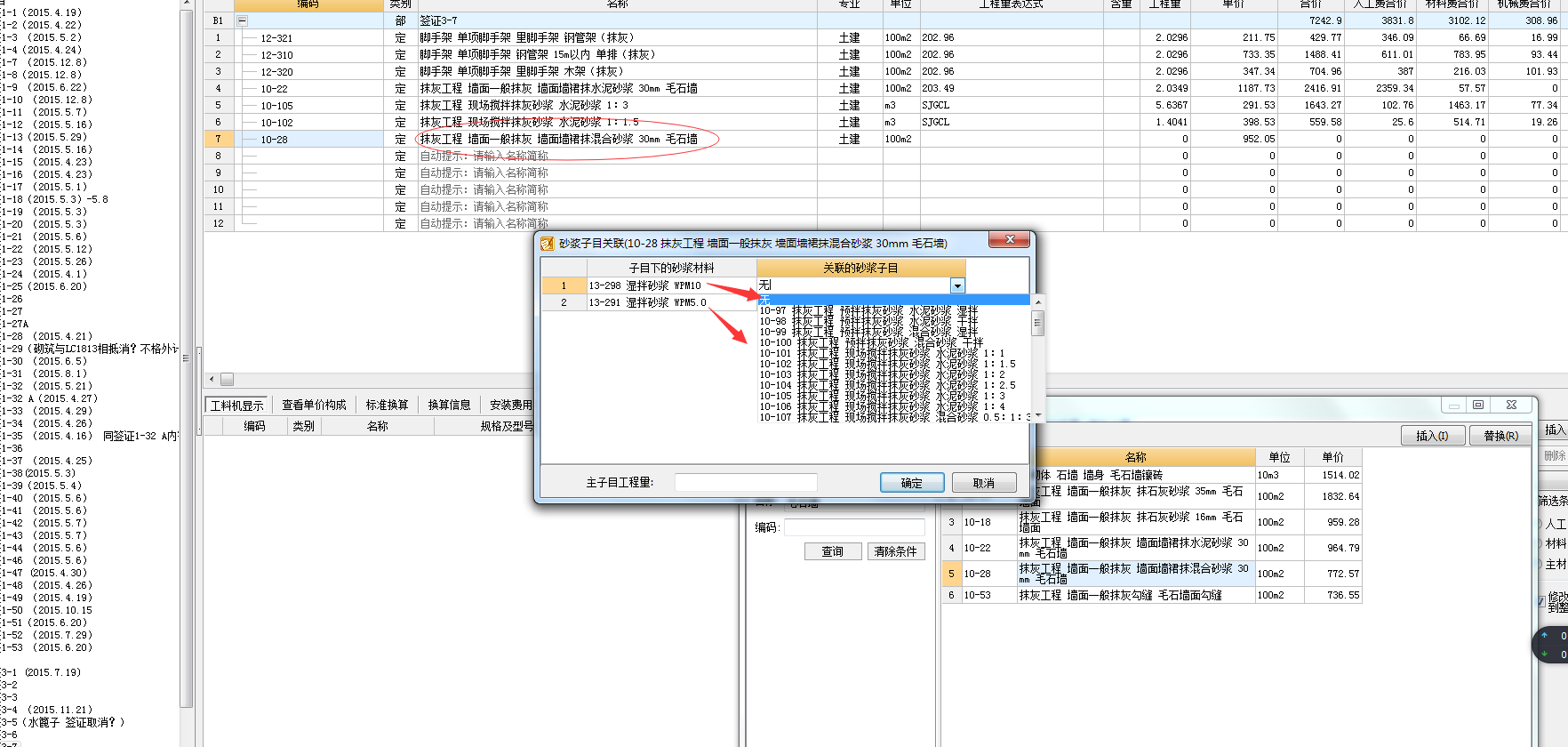Confirm with the 确定 button
Image resolution: width=1568 pixels, height=747 pixels.
tap(912, 483)
